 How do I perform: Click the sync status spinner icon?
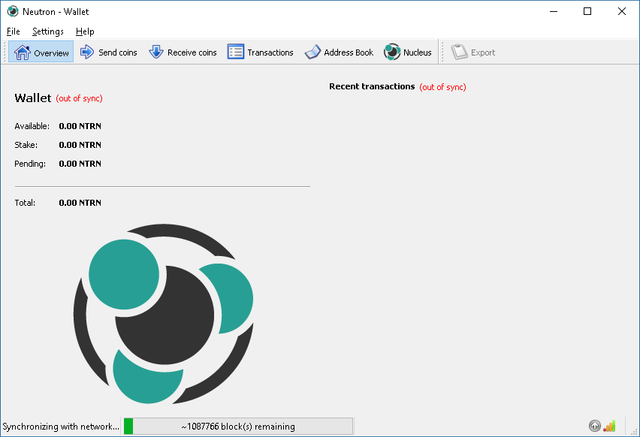(595, 426)
